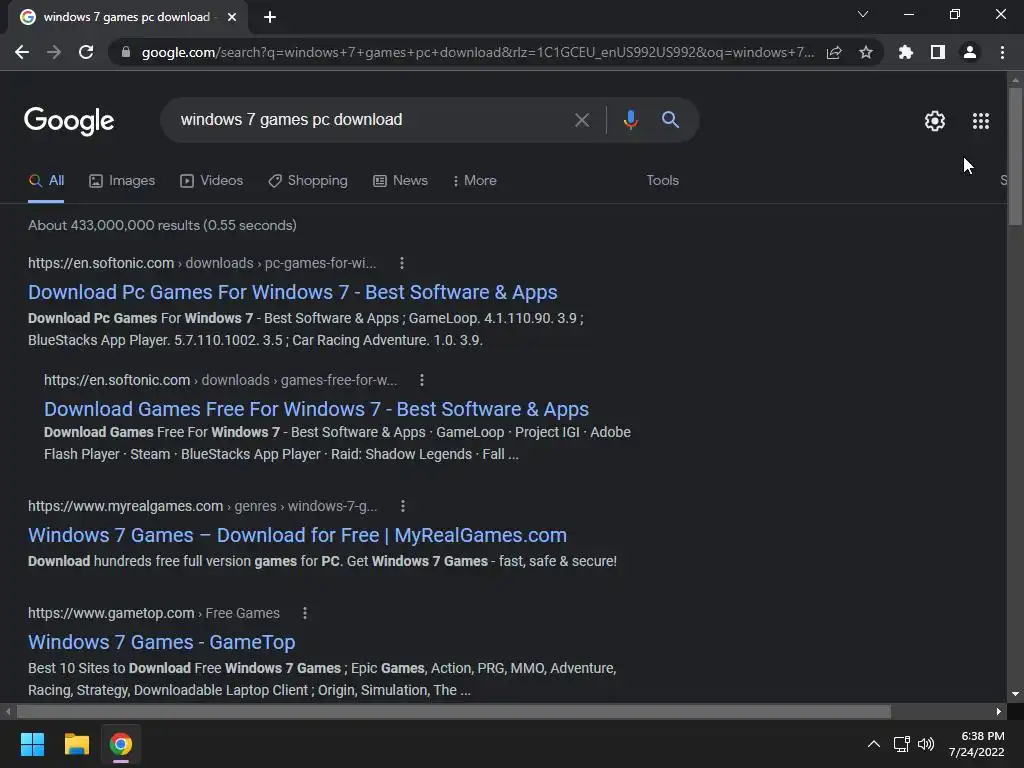Reload the current page
Image resolution: width=1024 pixels, height=768 pixels.
coord(86,52)
